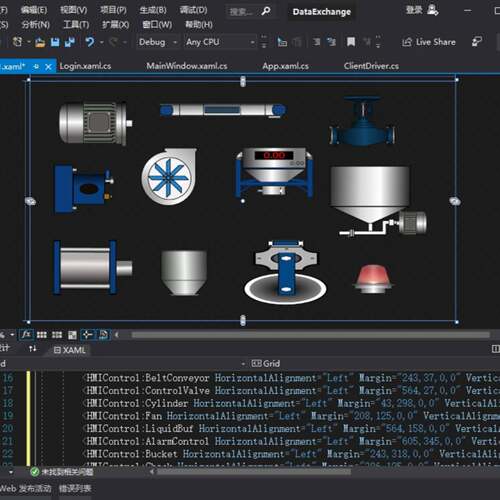Select the weighing hopper with 0.00 display
This screenshot has height=500, width=500.
point(274,172)
